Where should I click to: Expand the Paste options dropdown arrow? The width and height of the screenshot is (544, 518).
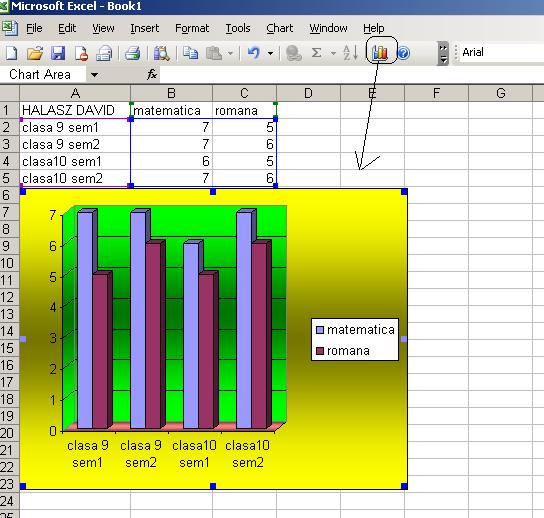tap(230, 53)
